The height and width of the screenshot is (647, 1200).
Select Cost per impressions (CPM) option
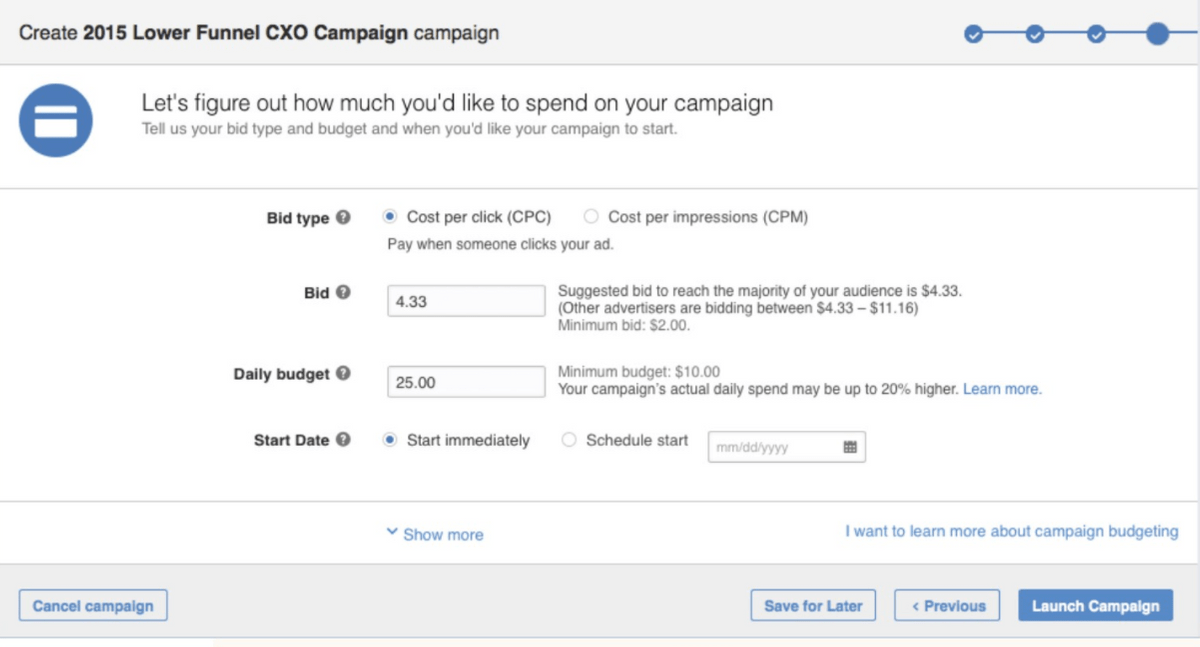[591, 216]
